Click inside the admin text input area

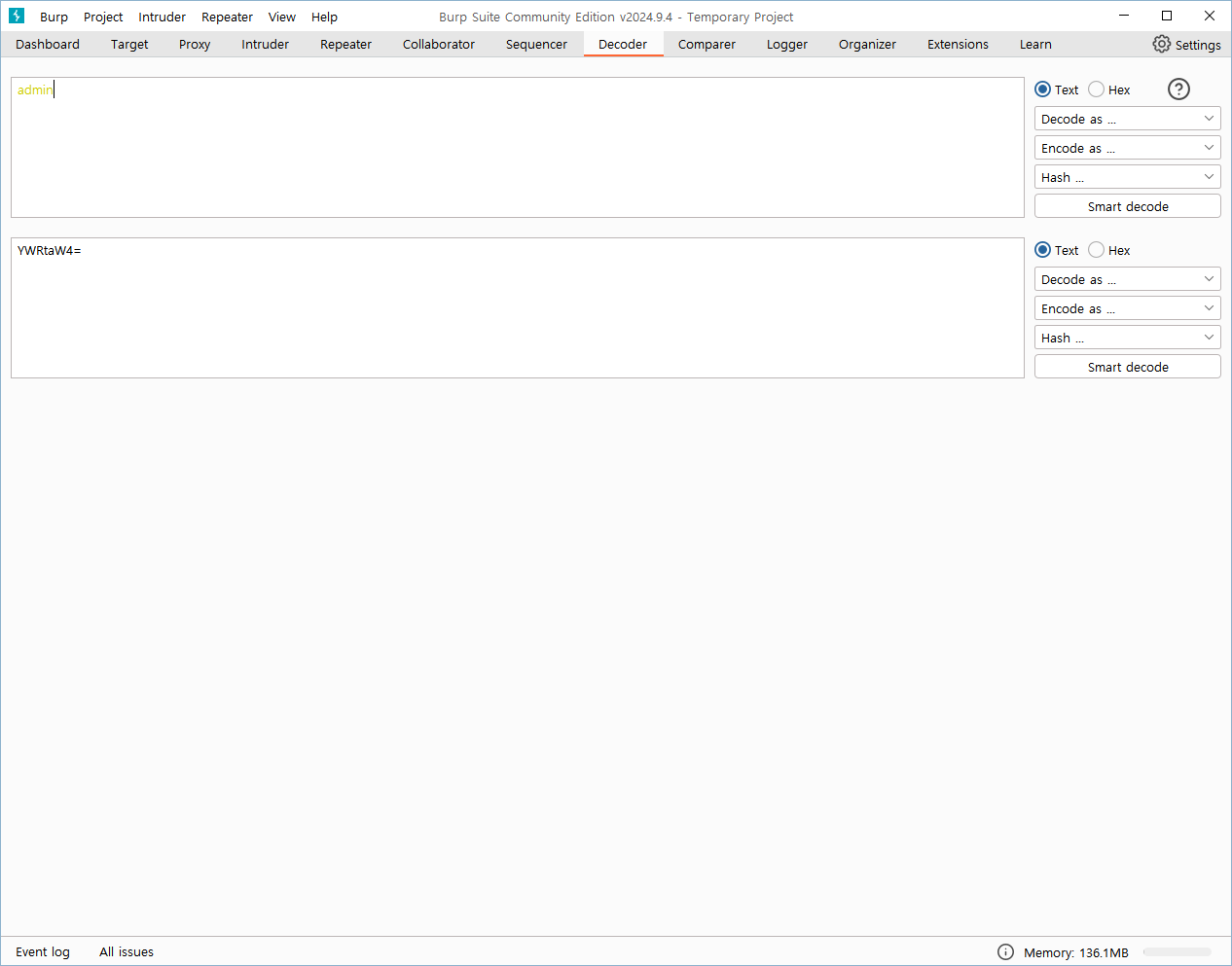[x=518, y=147]
